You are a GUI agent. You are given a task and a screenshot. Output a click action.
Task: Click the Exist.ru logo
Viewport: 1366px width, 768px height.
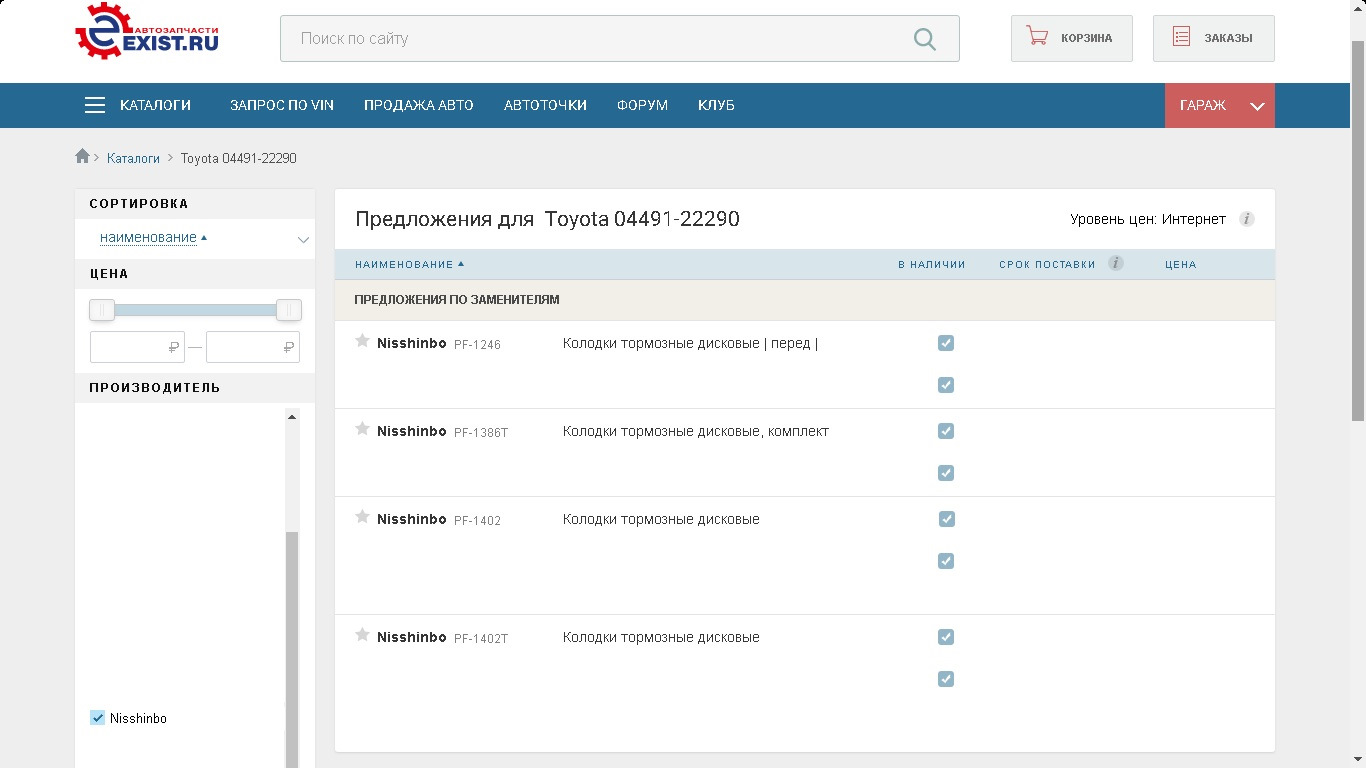point(146,32)
